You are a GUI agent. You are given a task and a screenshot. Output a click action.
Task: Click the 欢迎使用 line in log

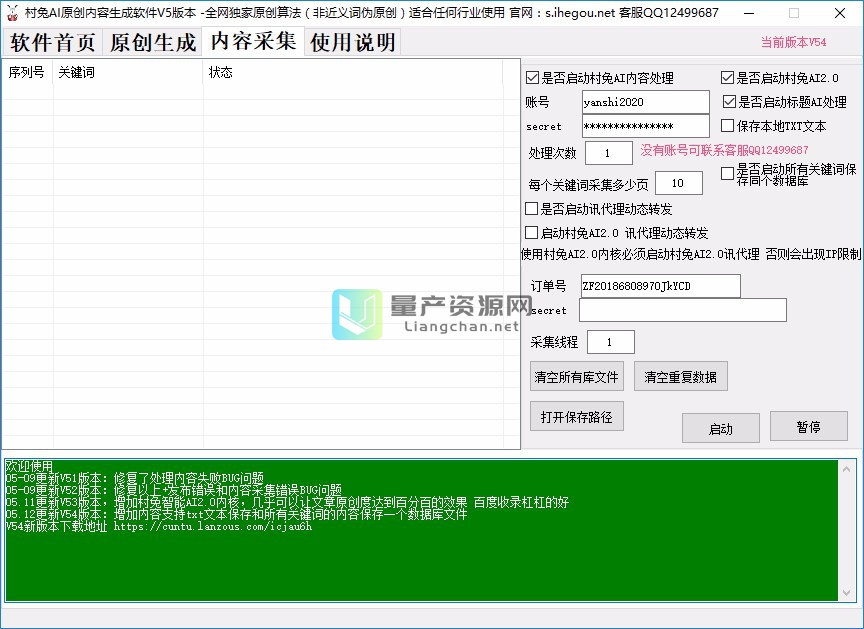(29, 466)
